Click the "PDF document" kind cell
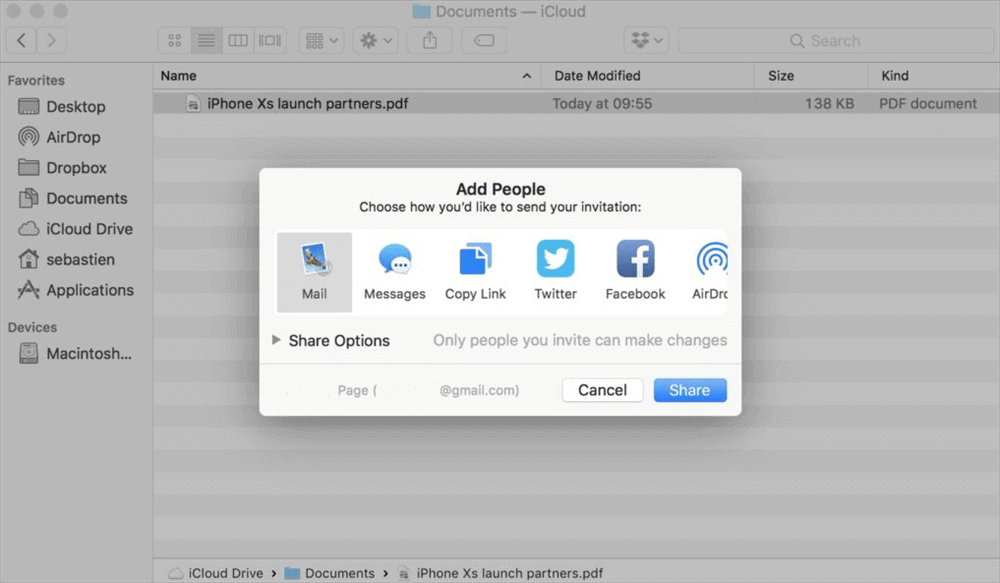This screenshot has height=583, width=1000. coord(928,103)
